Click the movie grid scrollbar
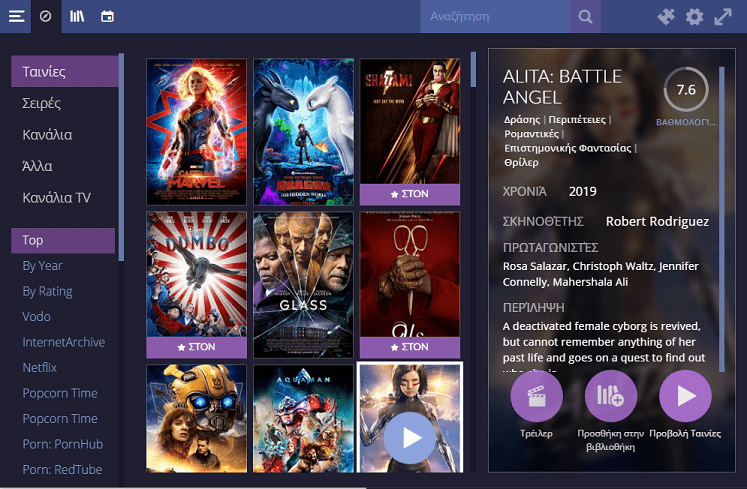Viewport: 747px width, 489px height. (473, 70)
